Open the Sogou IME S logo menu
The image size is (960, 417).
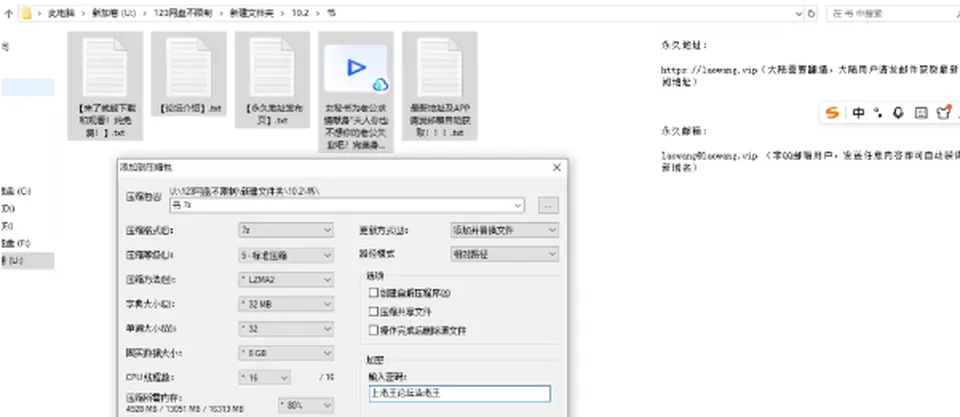[x=831, y=113]
